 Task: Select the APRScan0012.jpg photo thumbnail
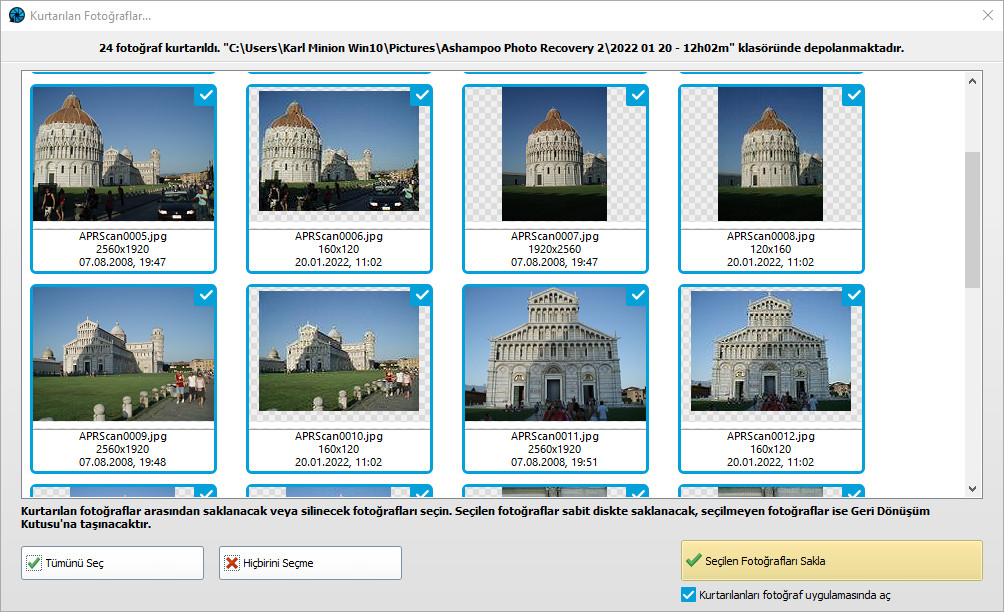[770, 351]
